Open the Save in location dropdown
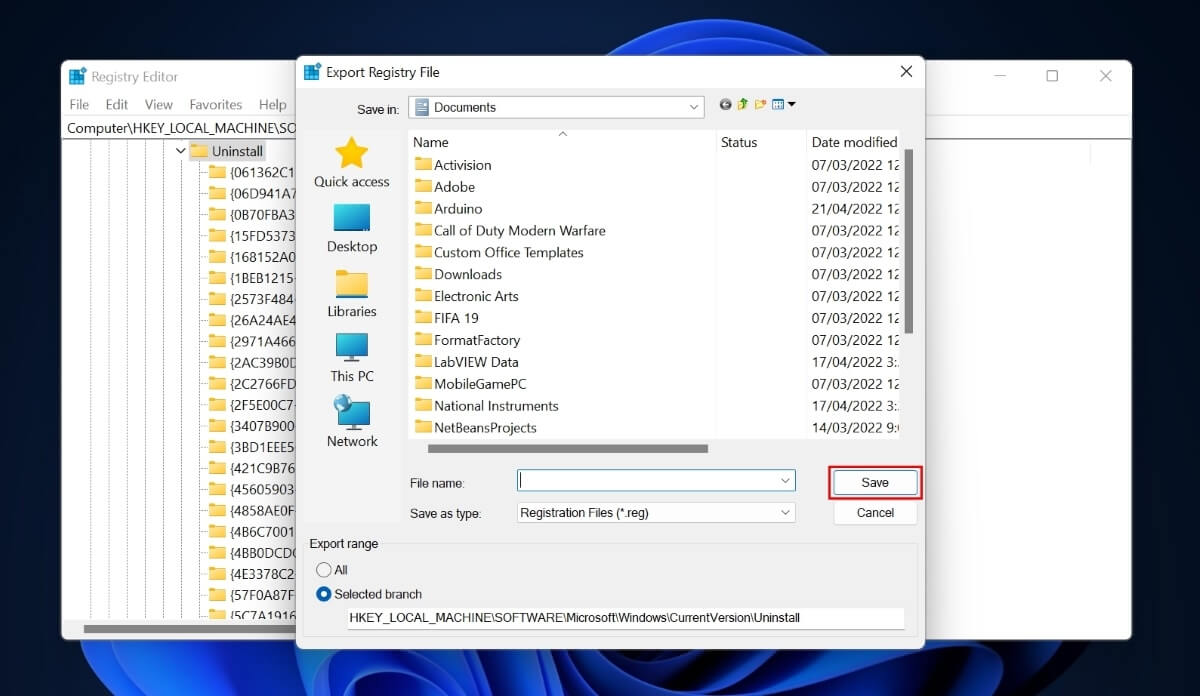This screenshot has height=696, width=1200. pyautogui.click(x=692, y=107)
